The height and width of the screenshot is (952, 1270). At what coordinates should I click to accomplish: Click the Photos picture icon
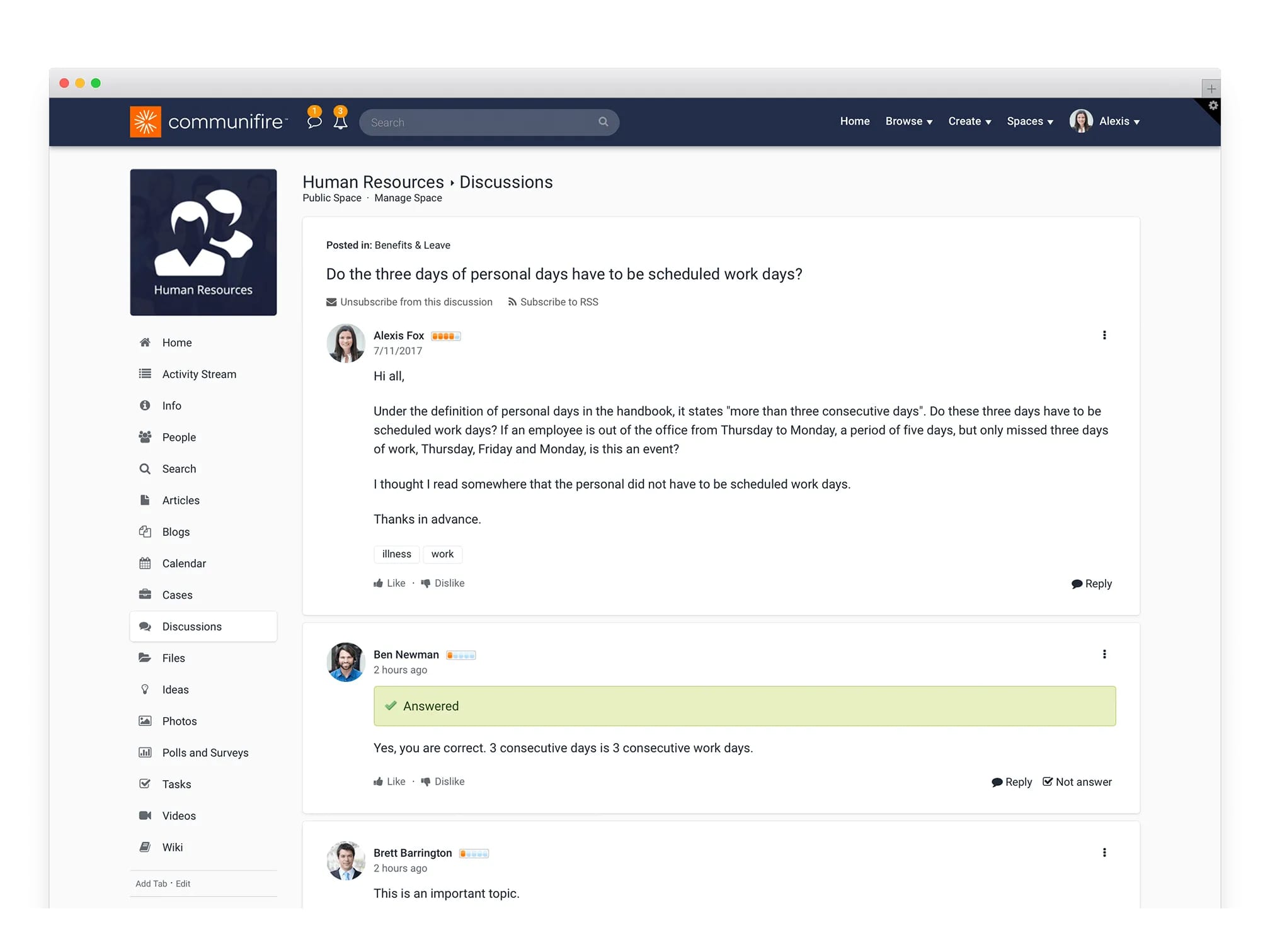[145, 721]
